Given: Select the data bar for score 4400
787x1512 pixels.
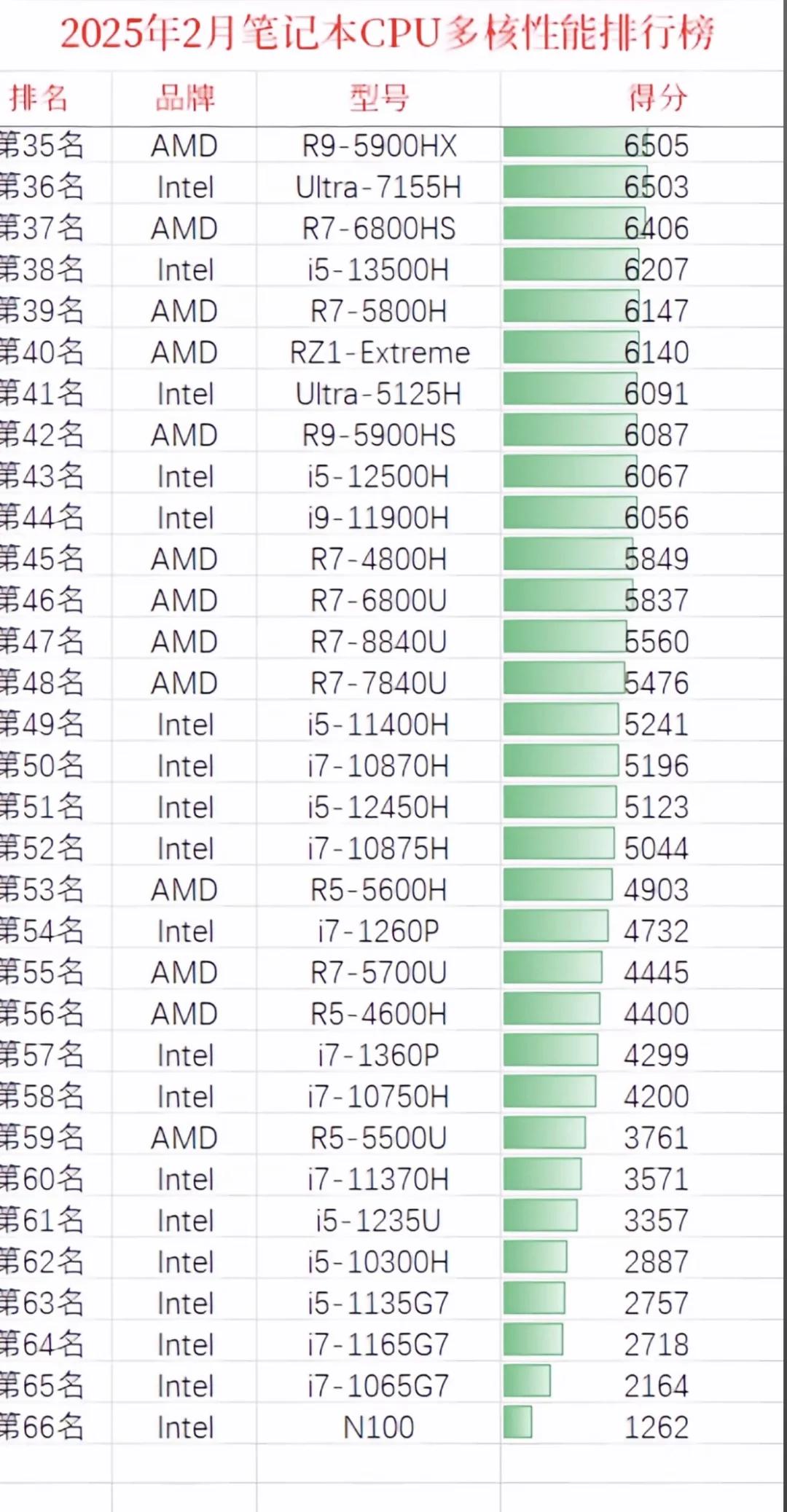Looking at the screenshot, I should coord(552,1013).
